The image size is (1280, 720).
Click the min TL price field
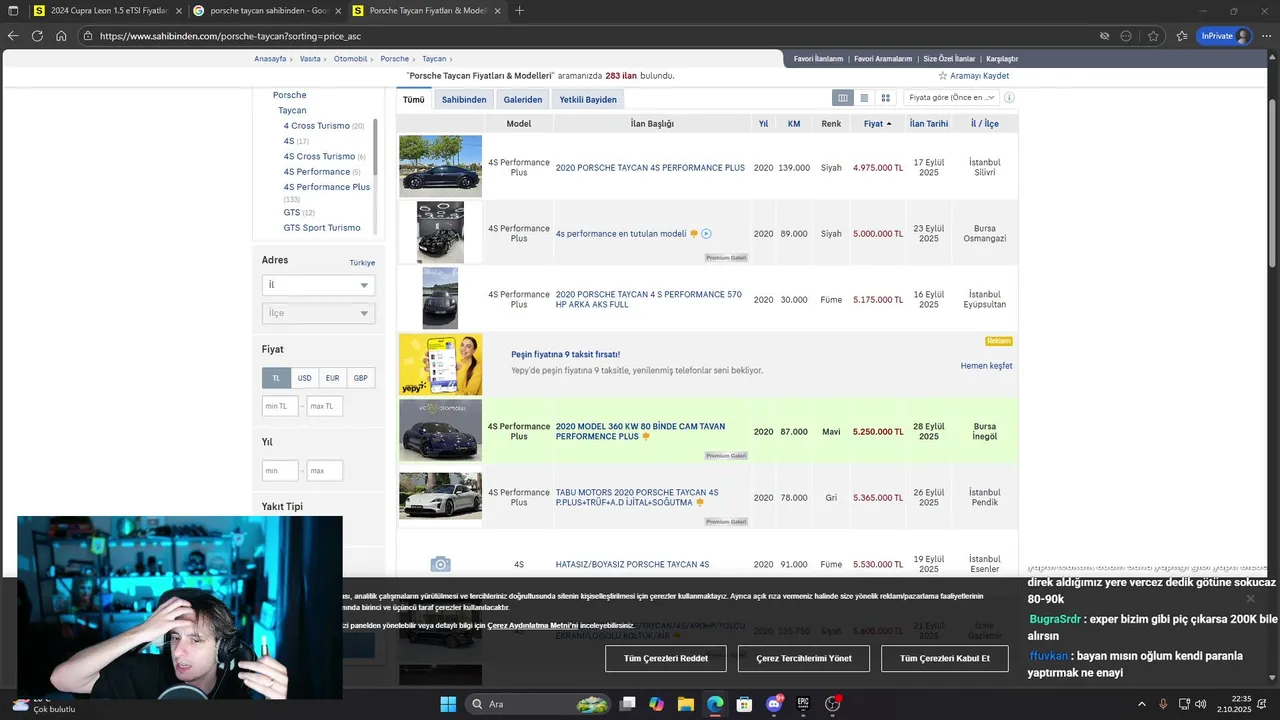point(280,406)
